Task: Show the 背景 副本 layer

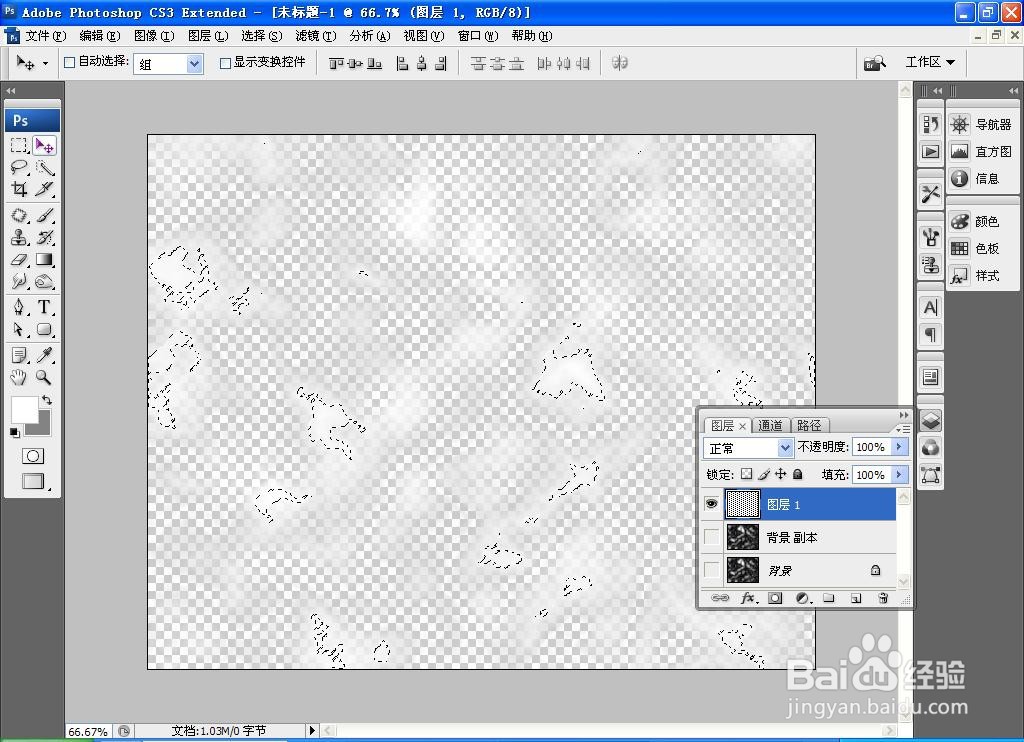Action: pyautogui.click(x=711, y=537)
